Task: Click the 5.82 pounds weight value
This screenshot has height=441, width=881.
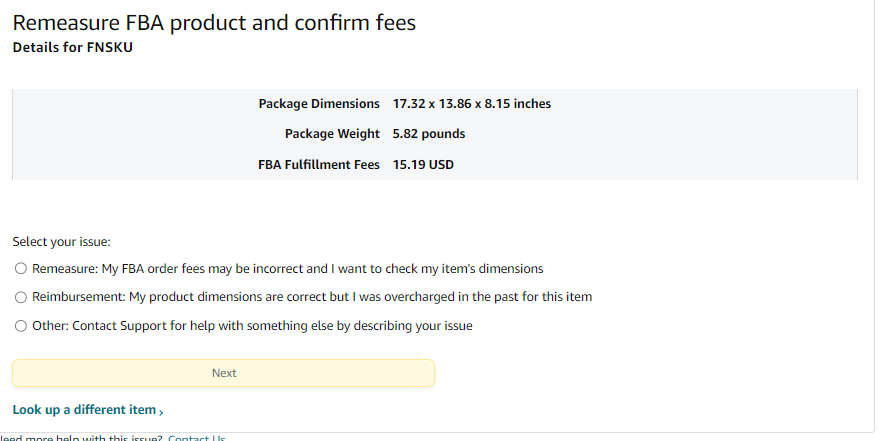Action: point(429,134)
